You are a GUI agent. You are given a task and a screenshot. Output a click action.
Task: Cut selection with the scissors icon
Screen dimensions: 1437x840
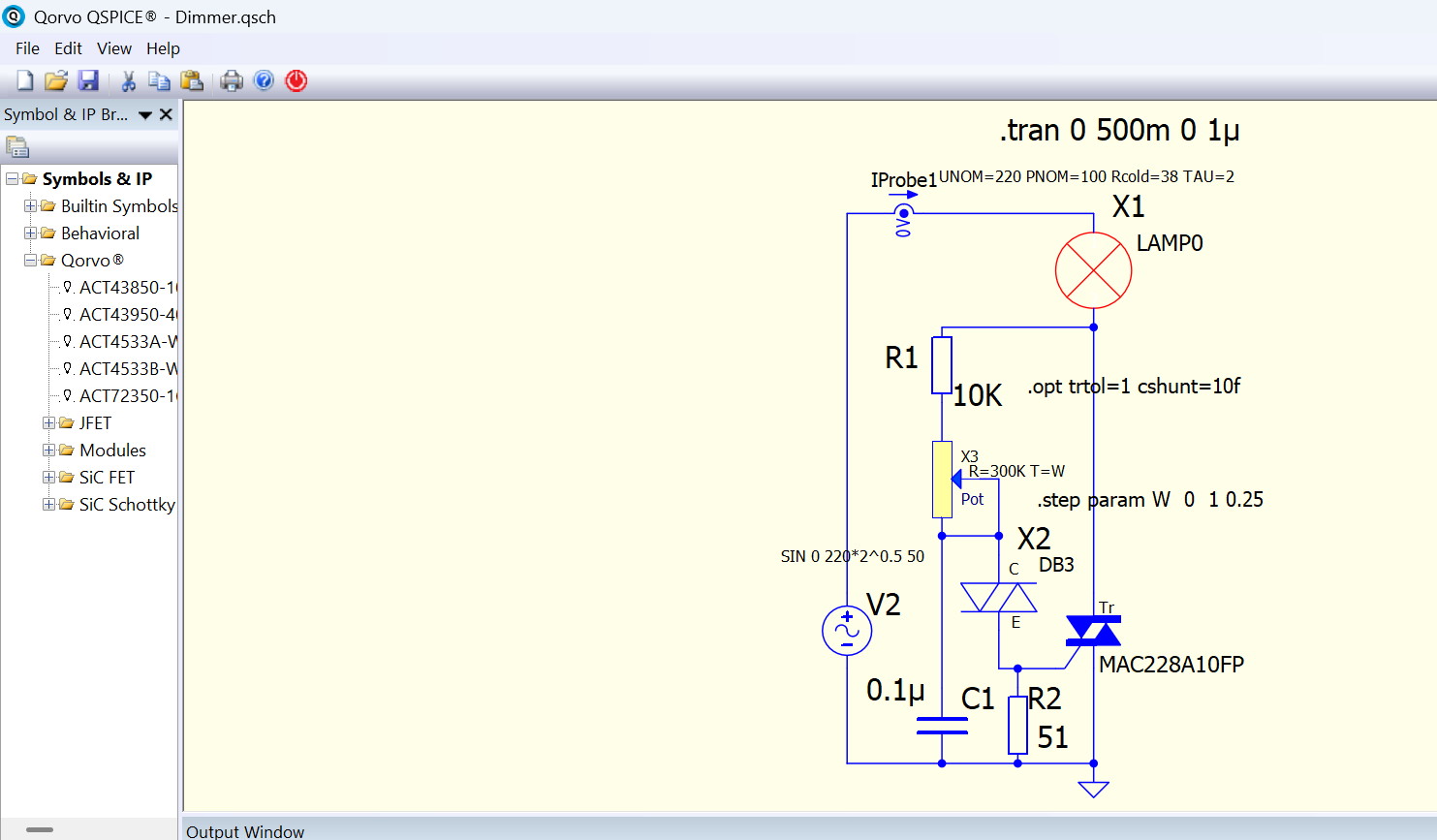[128, 80]
